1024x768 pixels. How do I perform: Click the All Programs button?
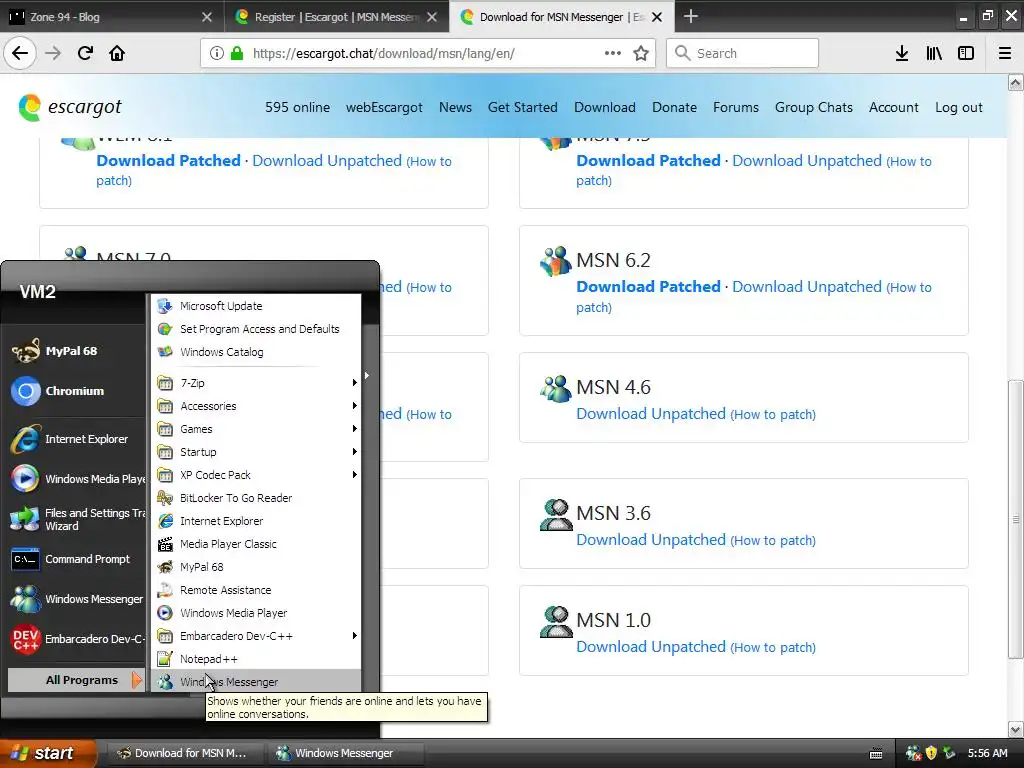coord(76,680)
